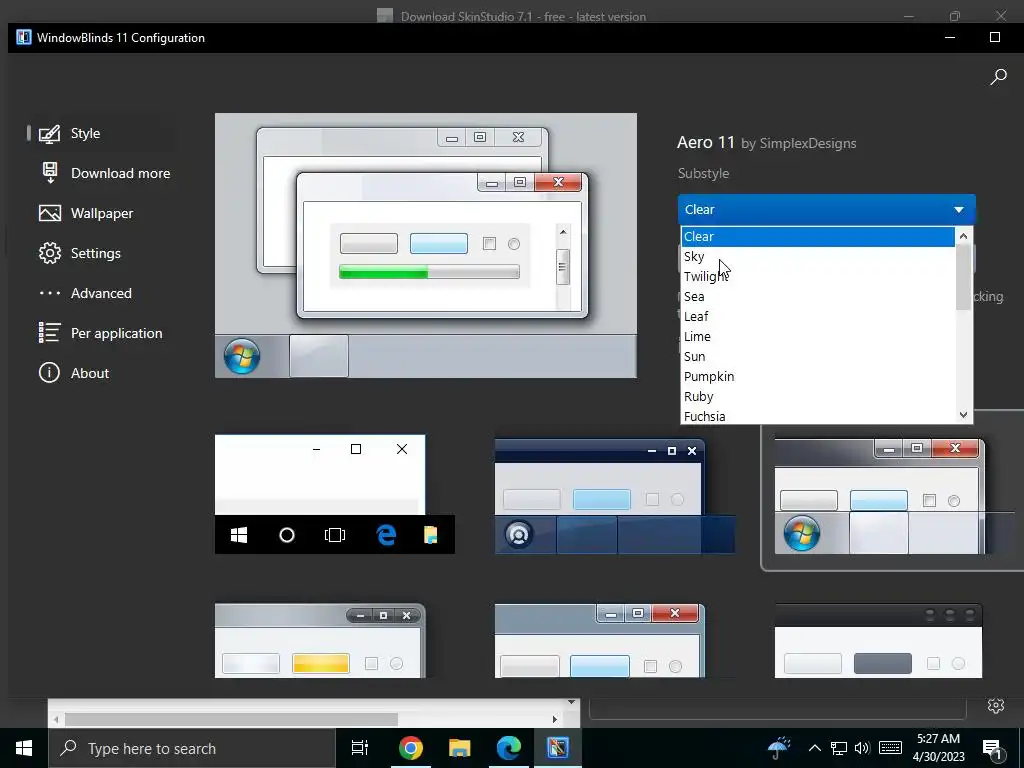Open the Style section in sidebar

point(85,133)
